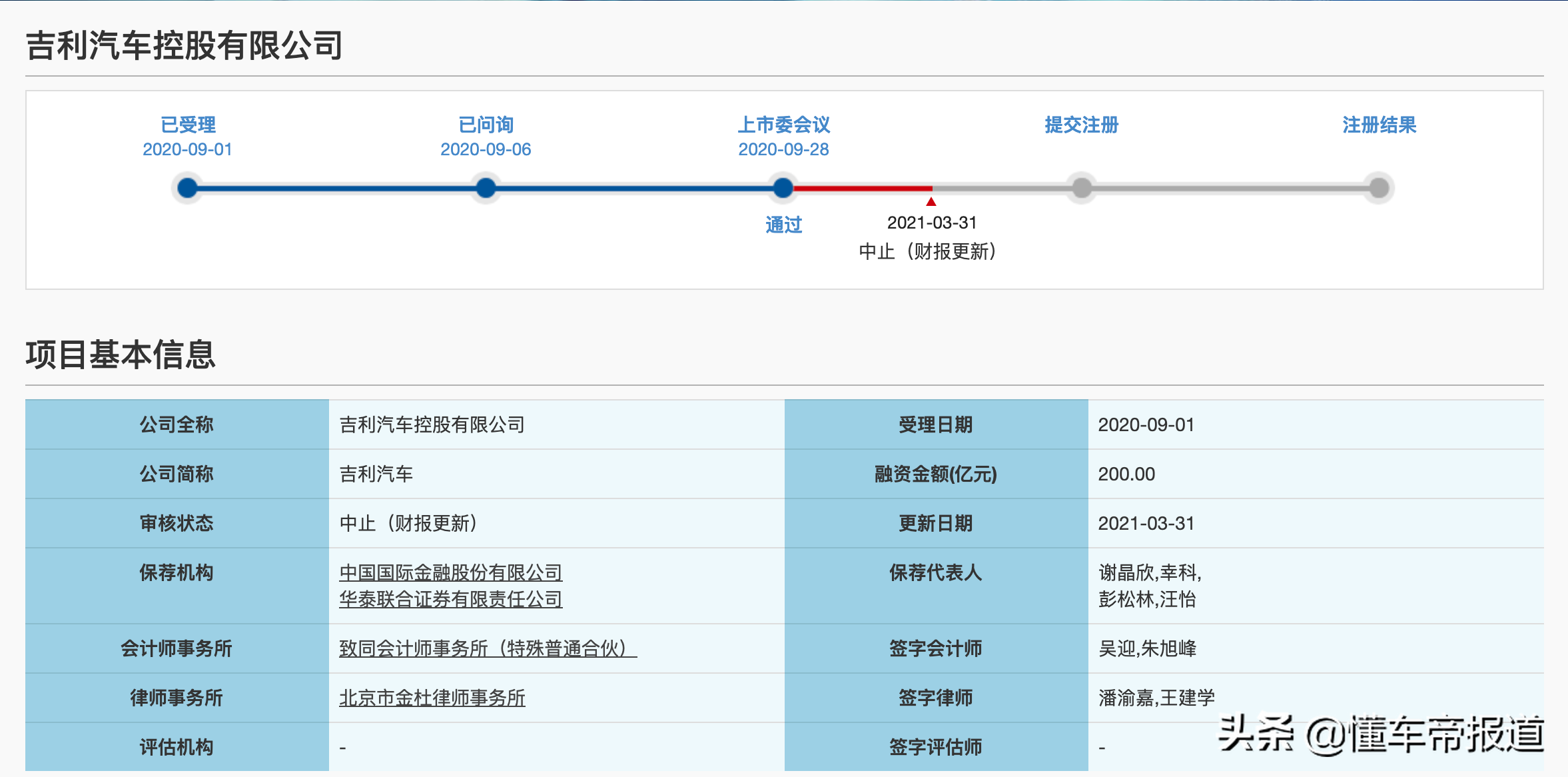Click the 提交注册 gray timeline node
The width and height of the screenshot is (1568, 777).
click(1082, 188)
